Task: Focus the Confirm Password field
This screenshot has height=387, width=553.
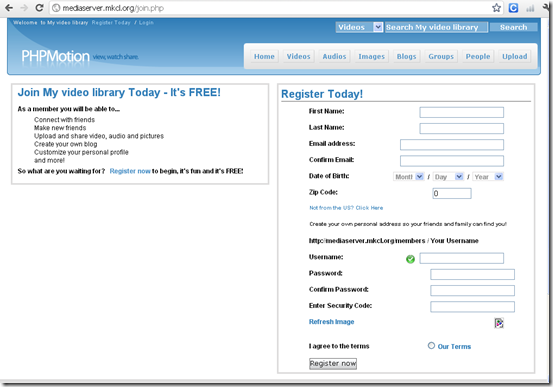Action: tap(472, 291)
